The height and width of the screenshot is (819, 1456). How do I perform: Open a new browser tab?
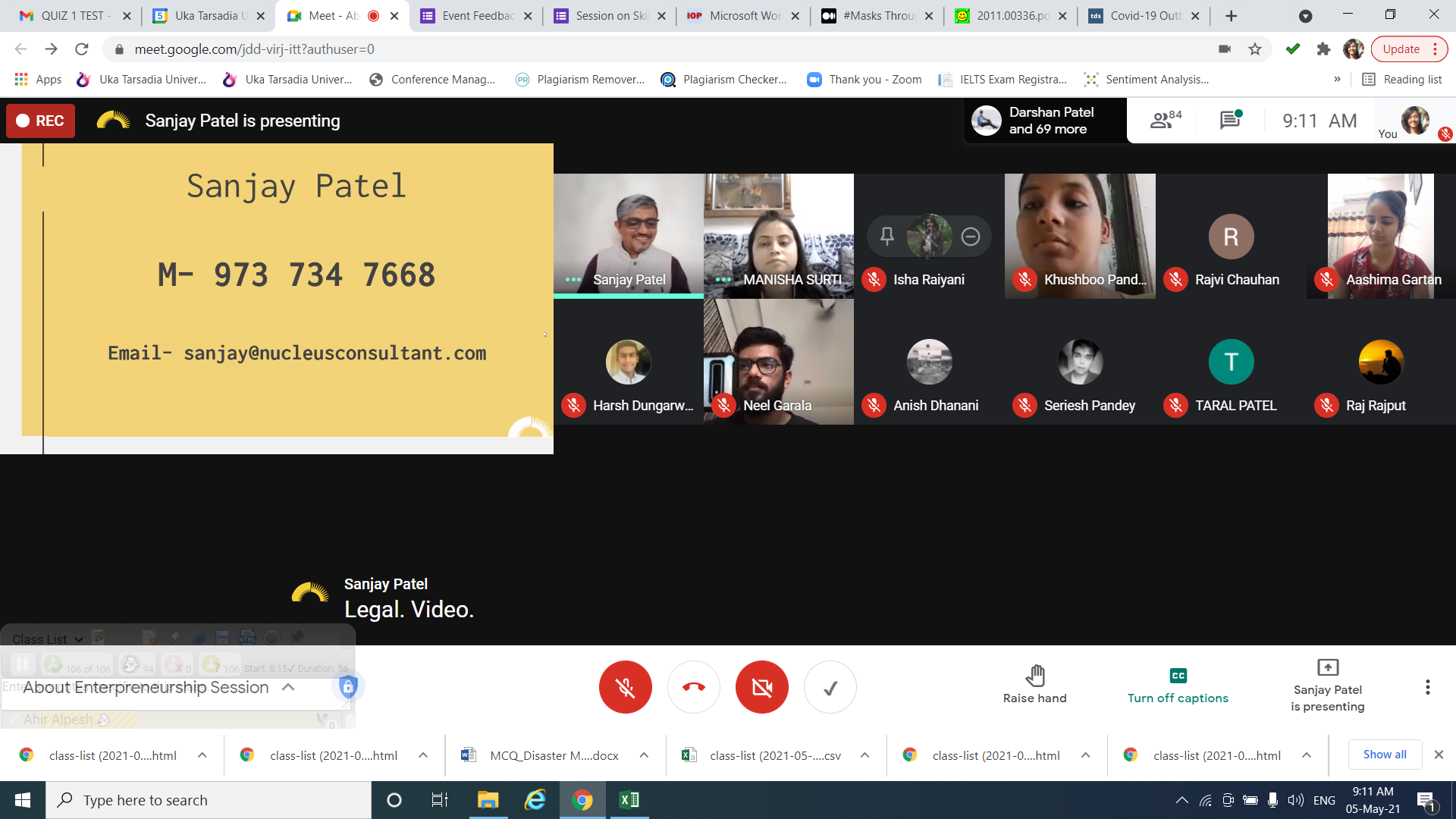pos(1231,16)
